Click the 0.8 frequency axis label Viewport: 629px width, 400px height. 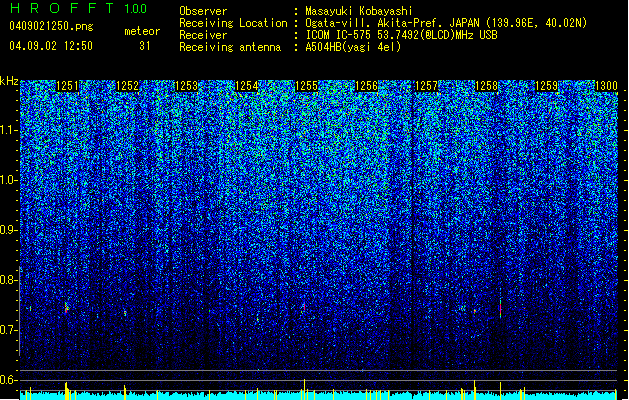pos(9,280)
